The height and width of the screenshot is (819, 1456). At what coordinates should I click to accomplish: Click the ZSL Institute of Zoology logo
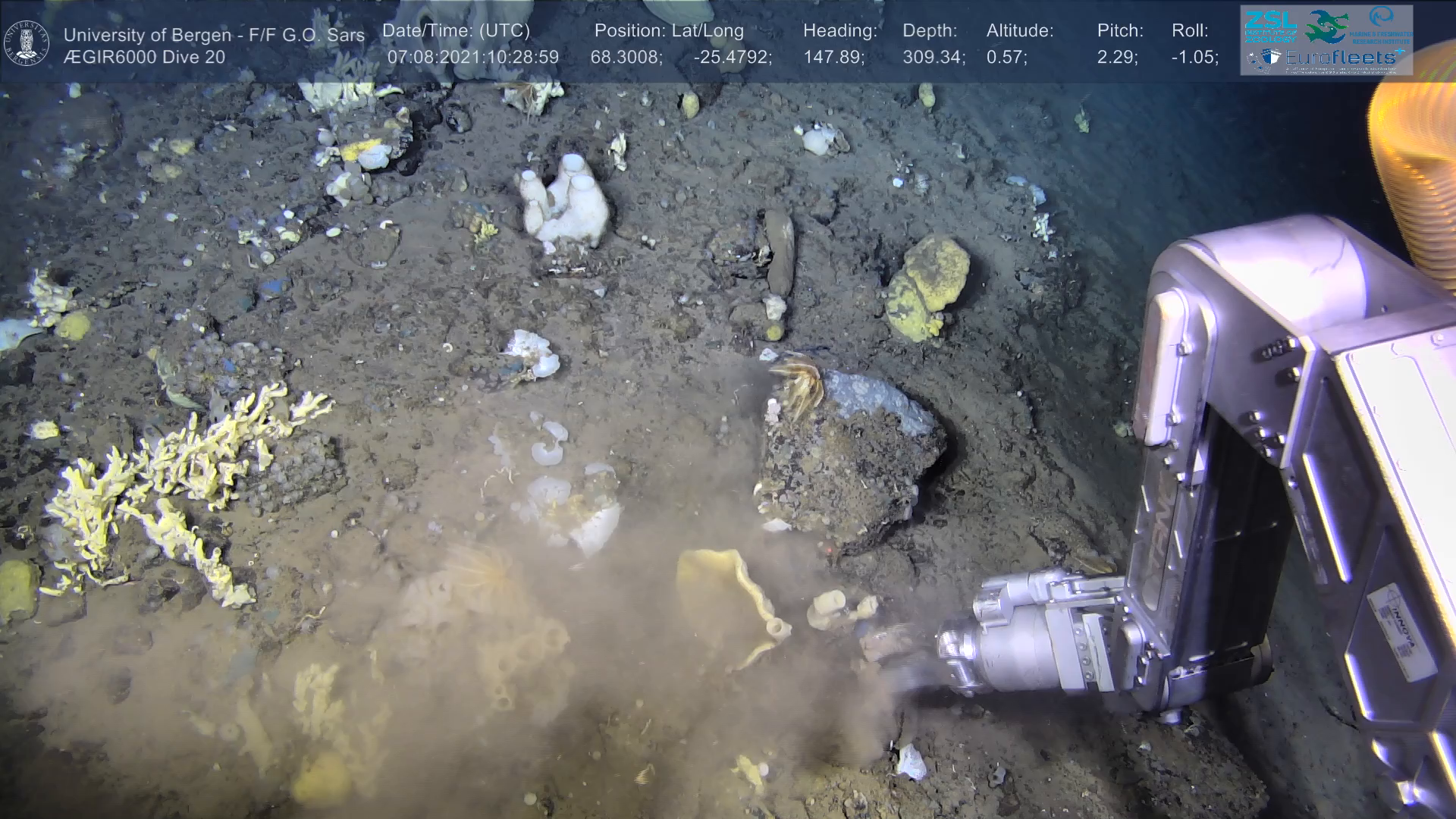click(1270, 26)
